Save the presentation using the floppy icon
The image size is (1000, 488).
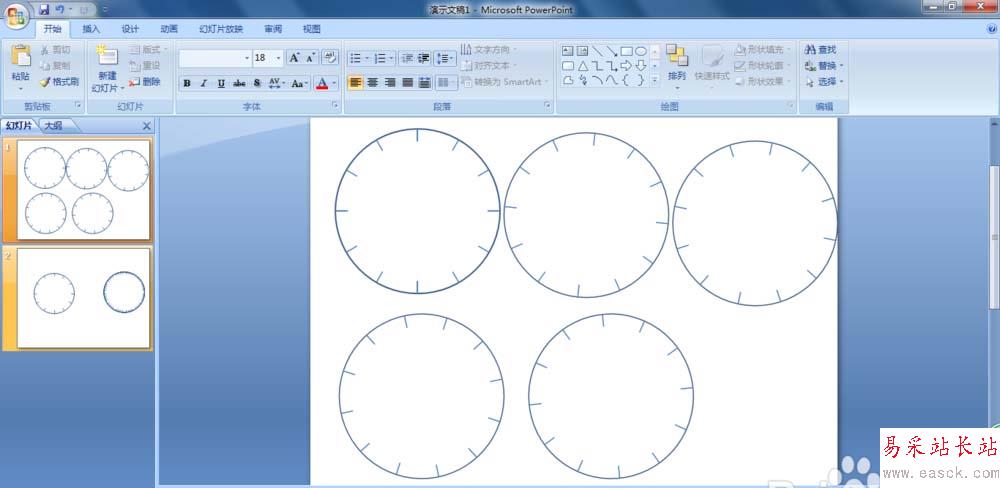[x=45, y=9]
